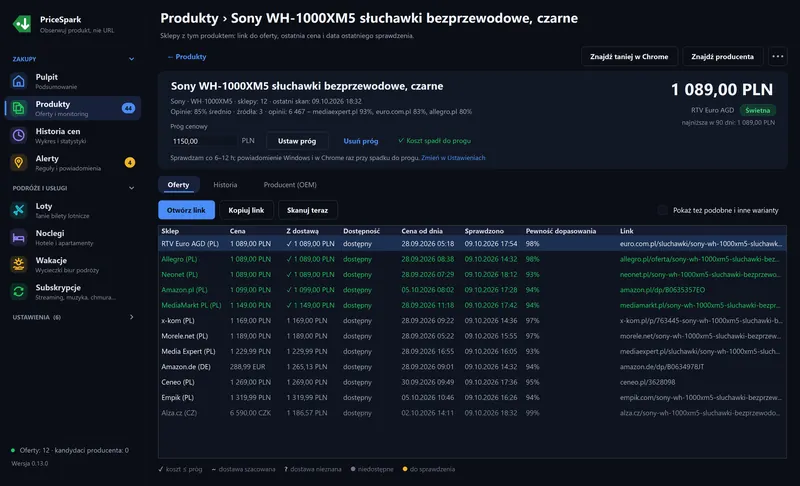Viewport: 800px width, 486px height.
Task: Click the Alerty yellow badge 4
Action: coord(130,163)
